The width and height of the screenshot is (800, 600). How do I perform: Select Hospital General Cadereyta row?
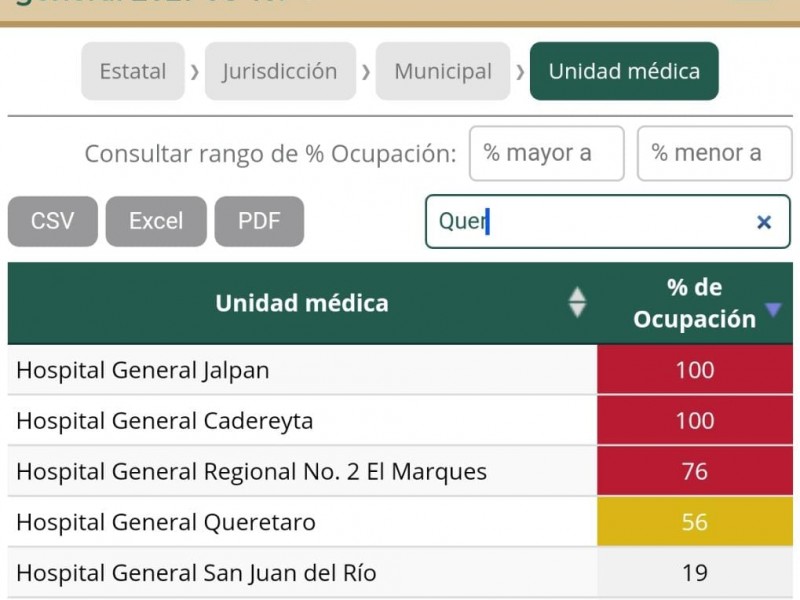(400, 420)
